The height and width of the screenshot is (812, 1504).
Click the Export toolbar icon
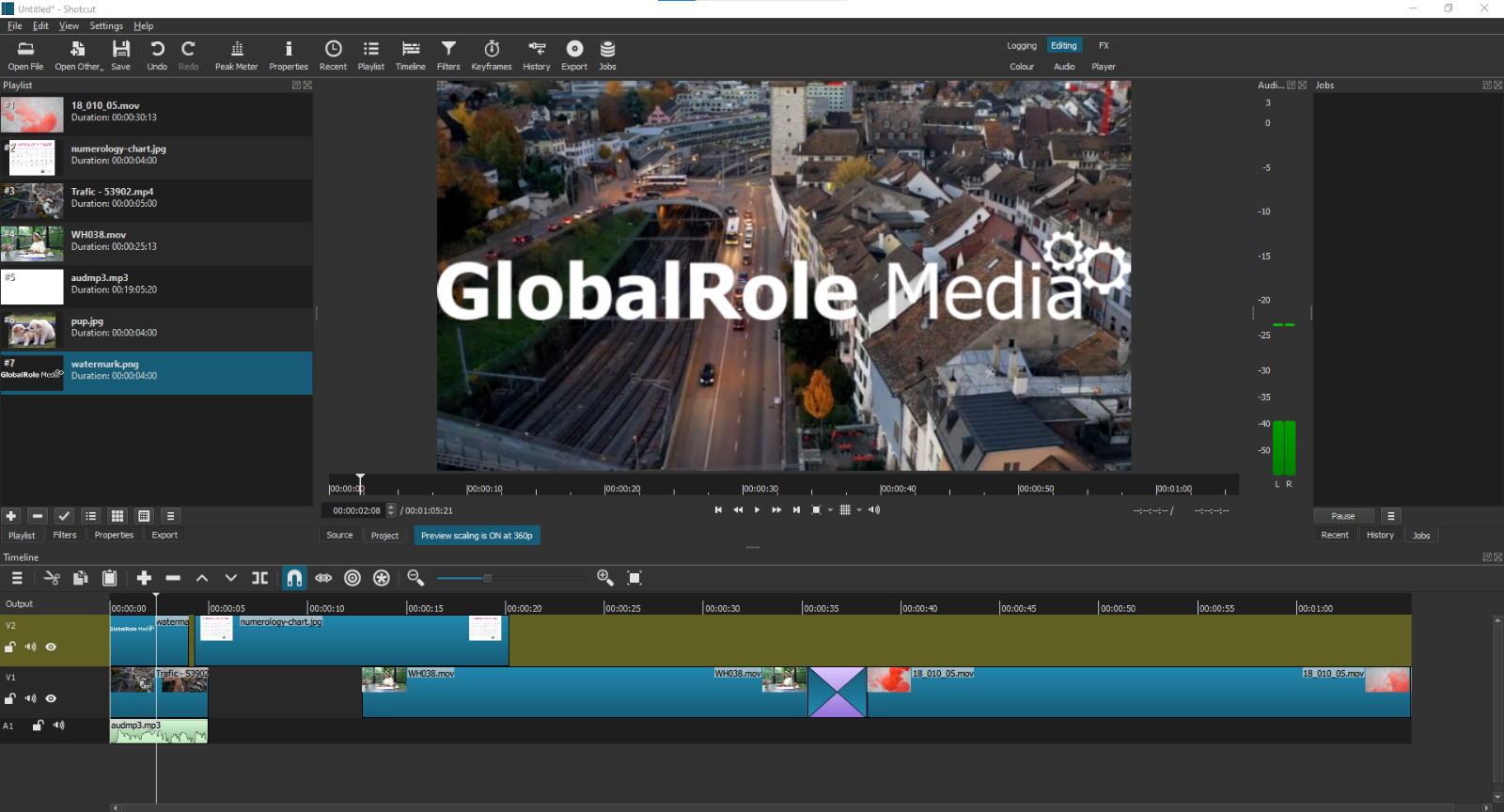574,55
